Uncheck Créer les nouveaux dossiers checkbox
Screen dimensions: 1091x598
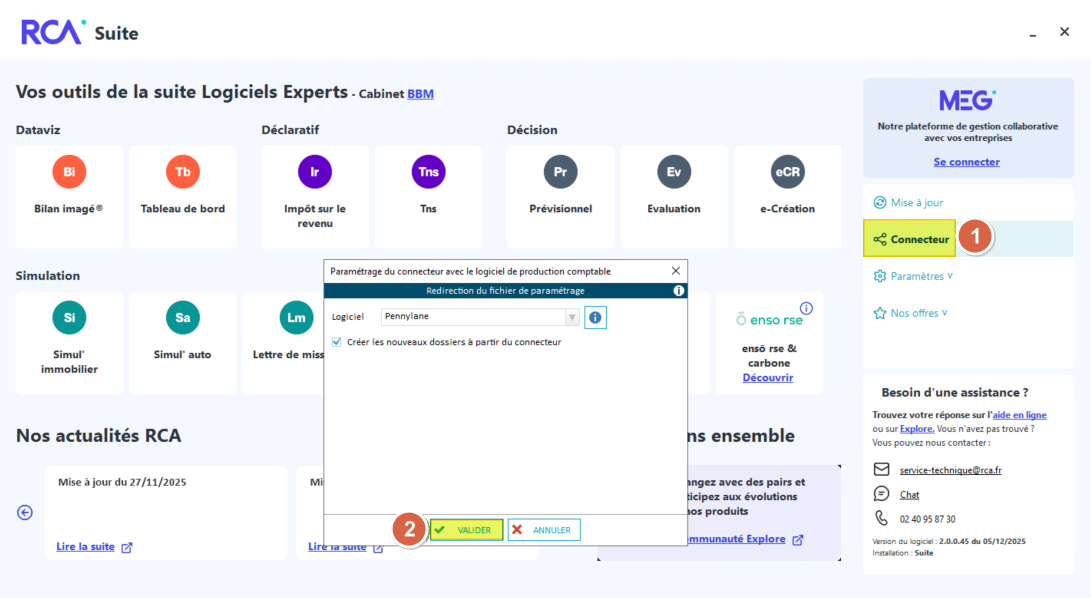337,342
